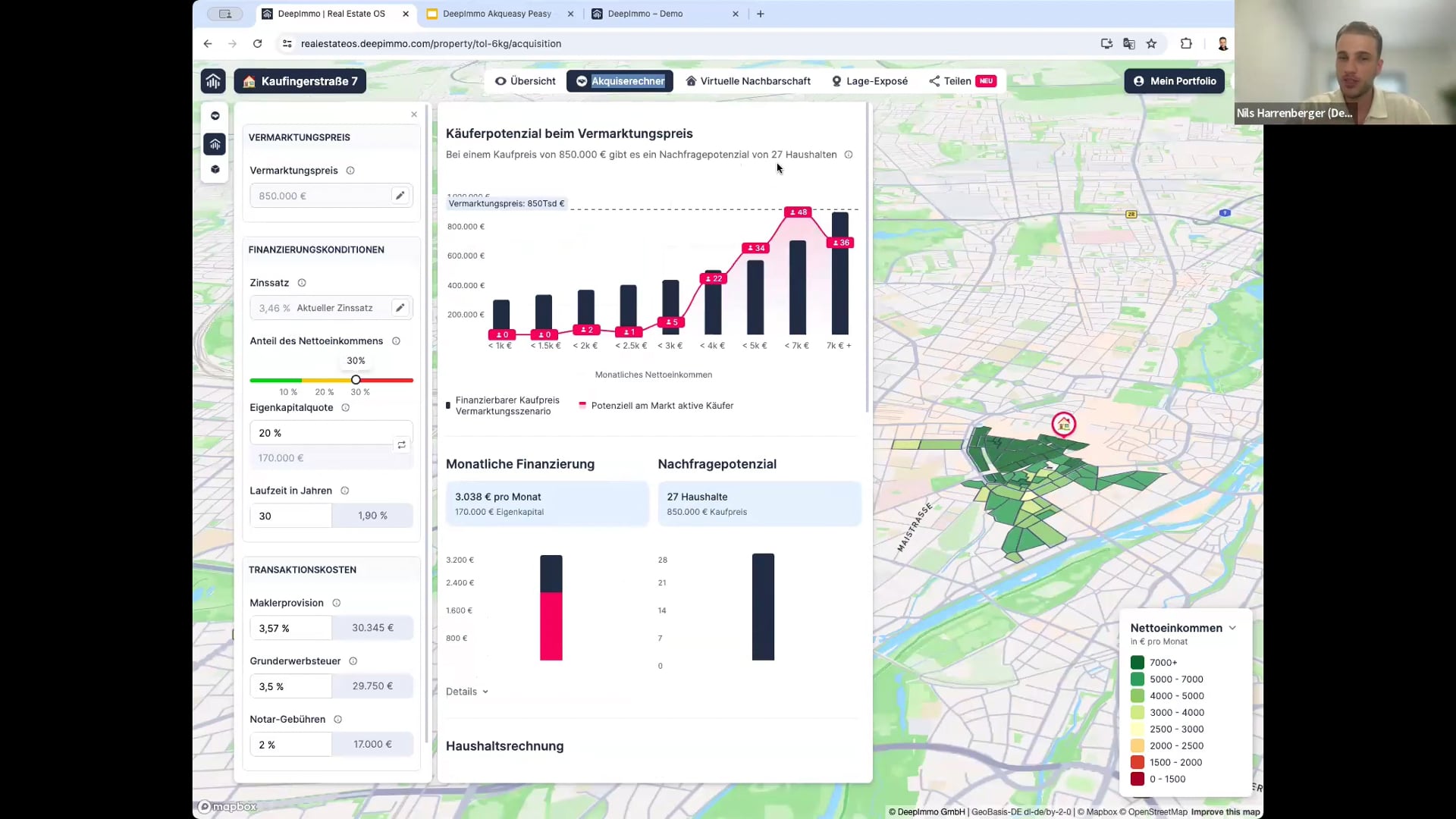Click the 7000+ dark green legend swatch
The width and height of the screenshot is (1456, 819).
(x=1137, y=663)
